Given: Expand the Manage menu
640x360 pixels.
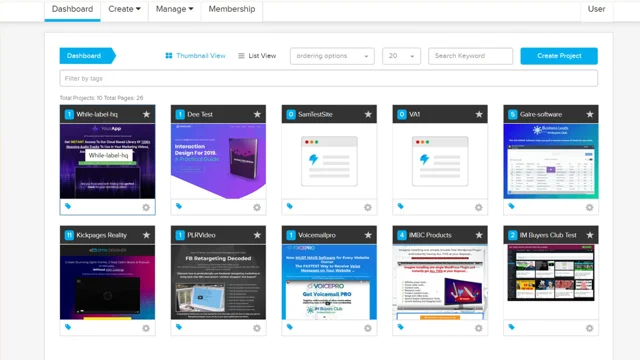Looking at the screenshot, I should coord(174,9).
